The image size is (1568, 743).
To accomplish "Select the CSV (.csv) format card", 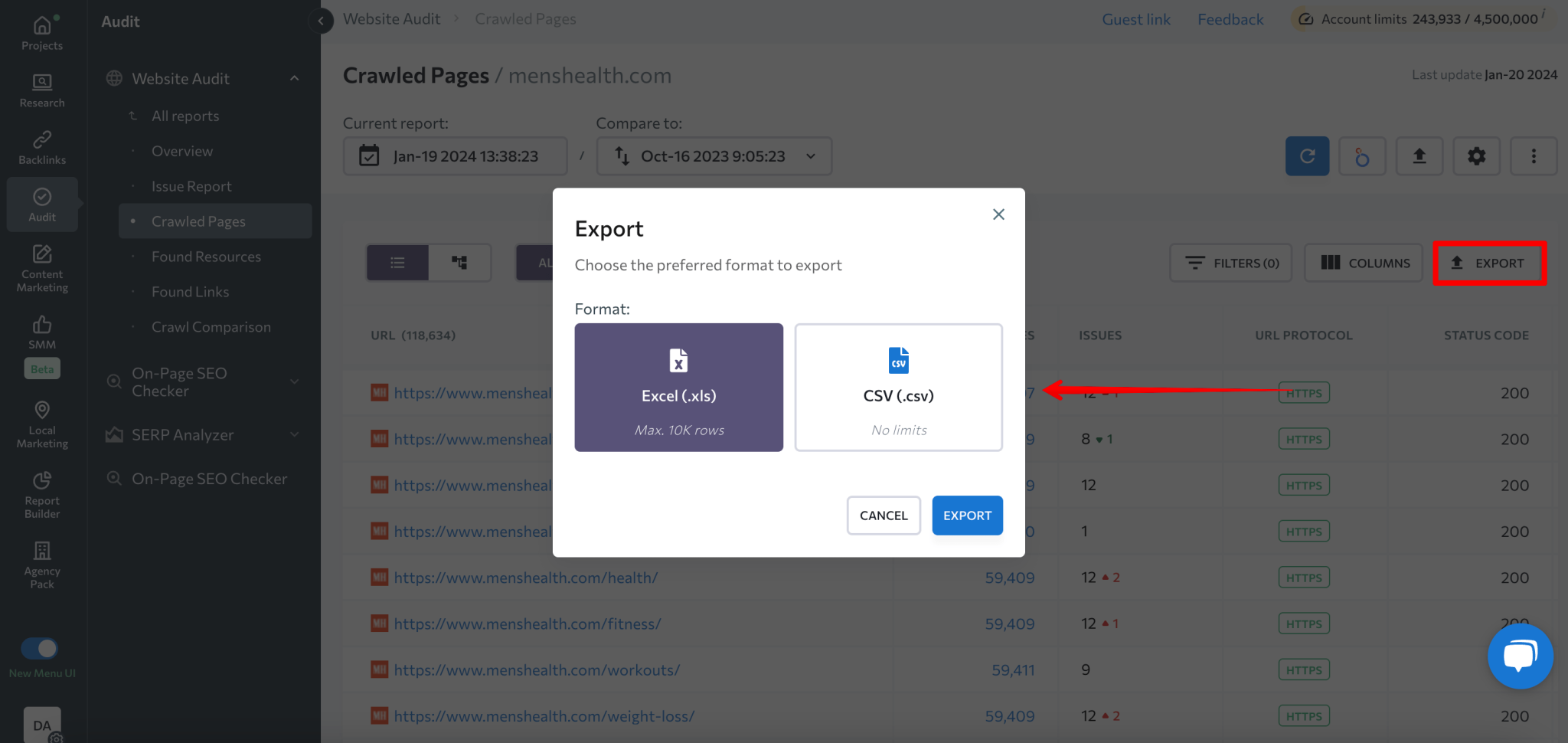I will tap(898, 387).
